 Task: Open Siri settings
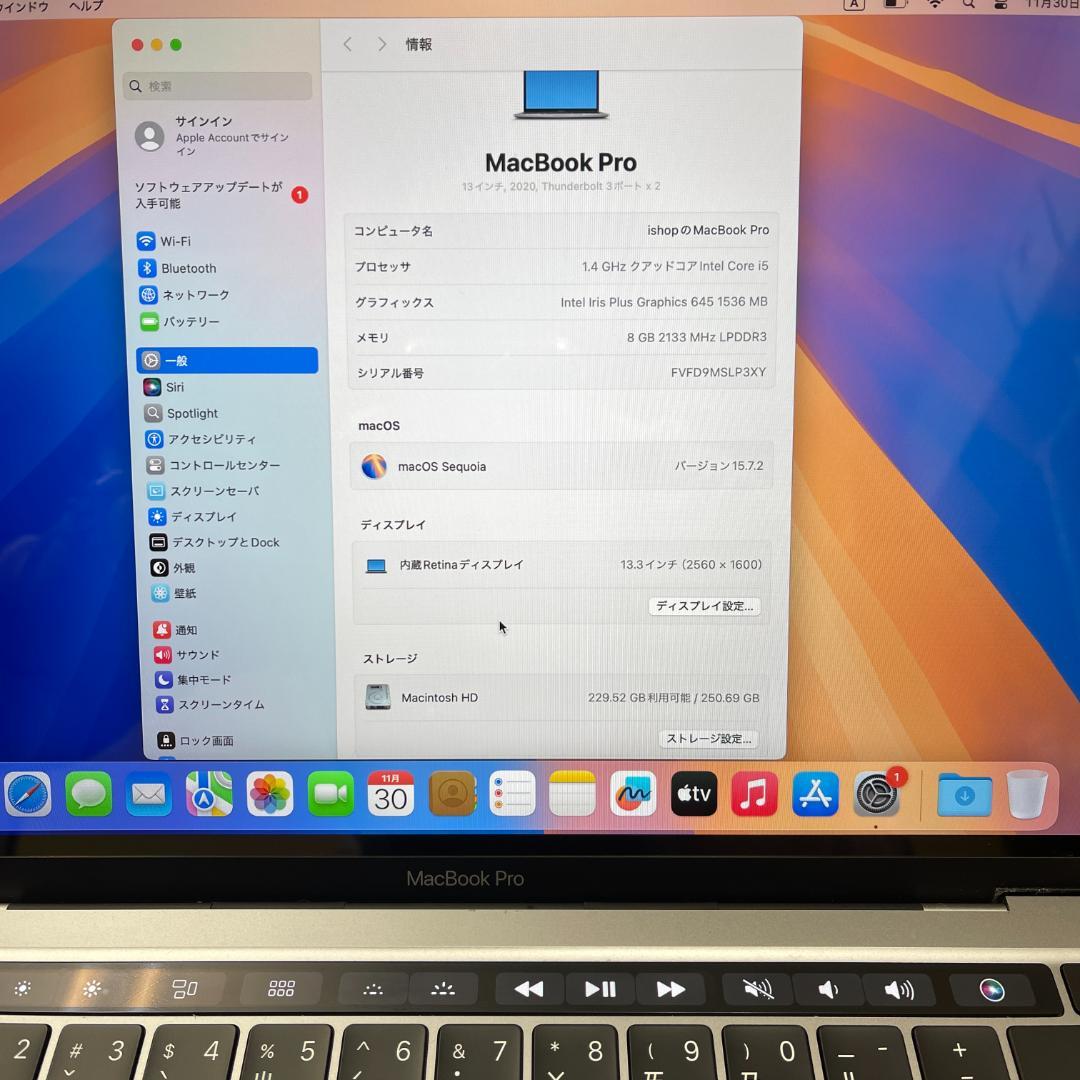(175, 386)
